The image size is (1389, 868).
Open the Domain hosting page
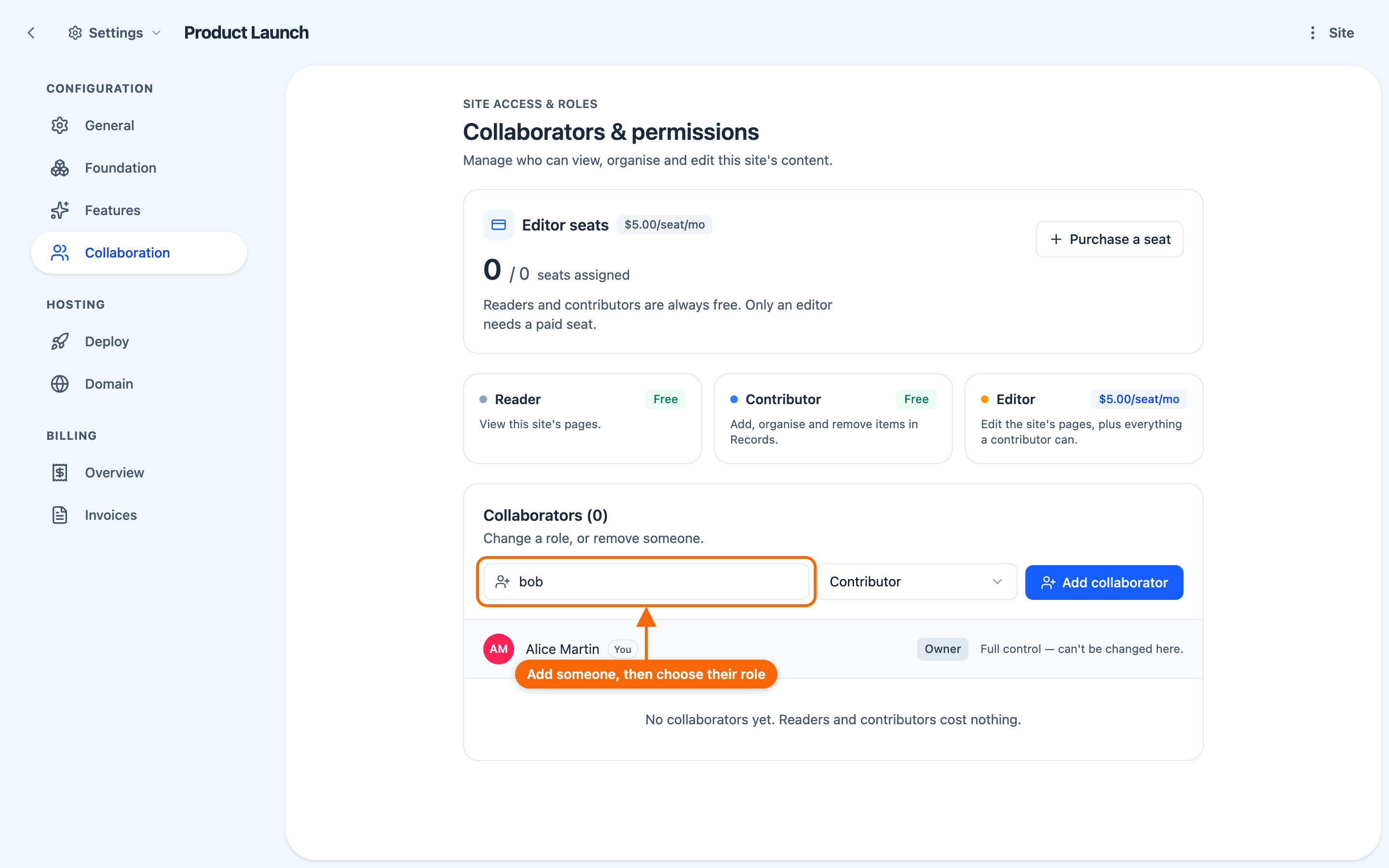click(x=139, y=384)
